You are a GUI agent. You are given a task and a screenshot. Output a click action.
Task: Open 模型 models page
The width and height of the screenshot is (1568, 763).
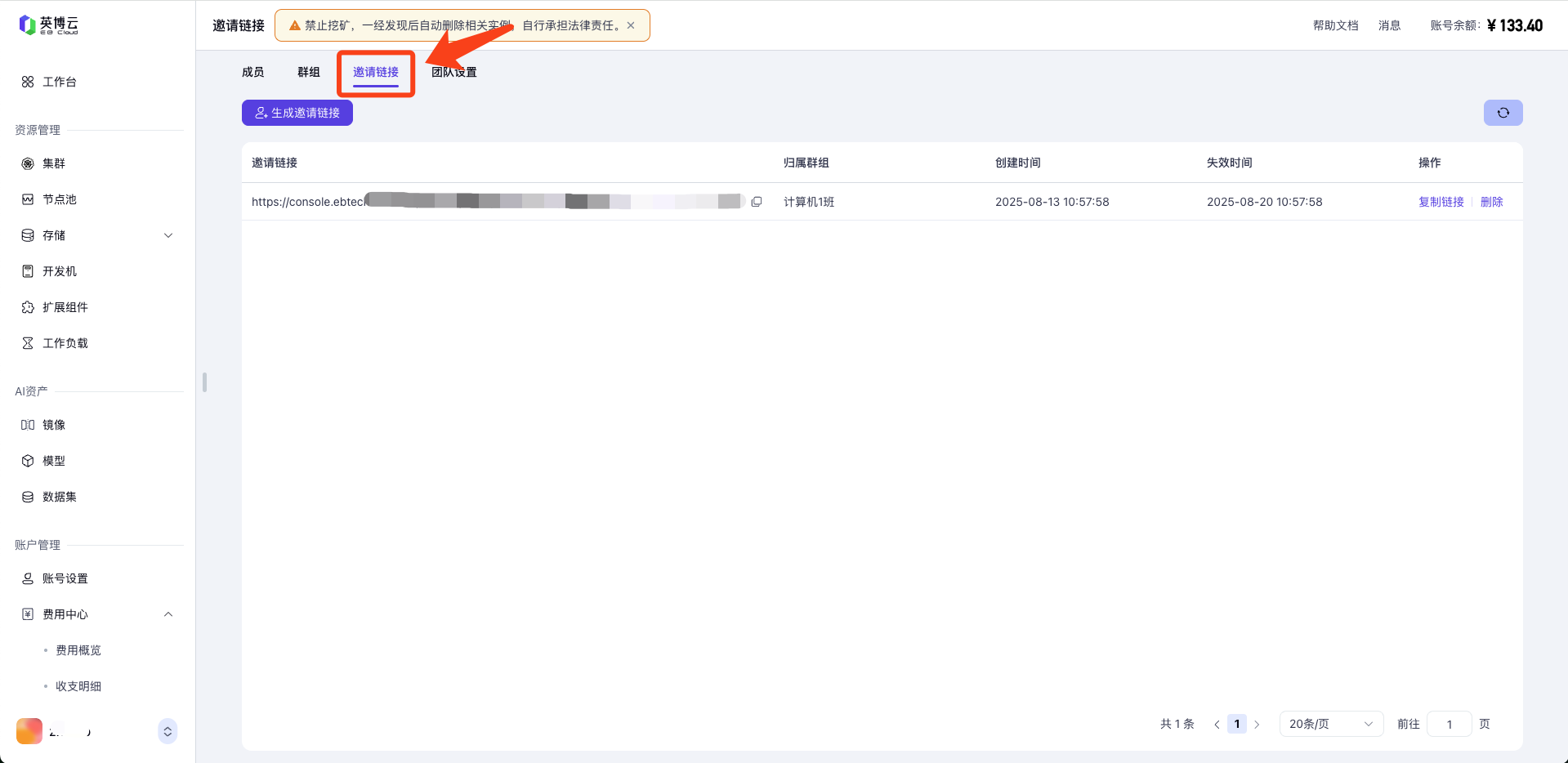tap(53, 461)
